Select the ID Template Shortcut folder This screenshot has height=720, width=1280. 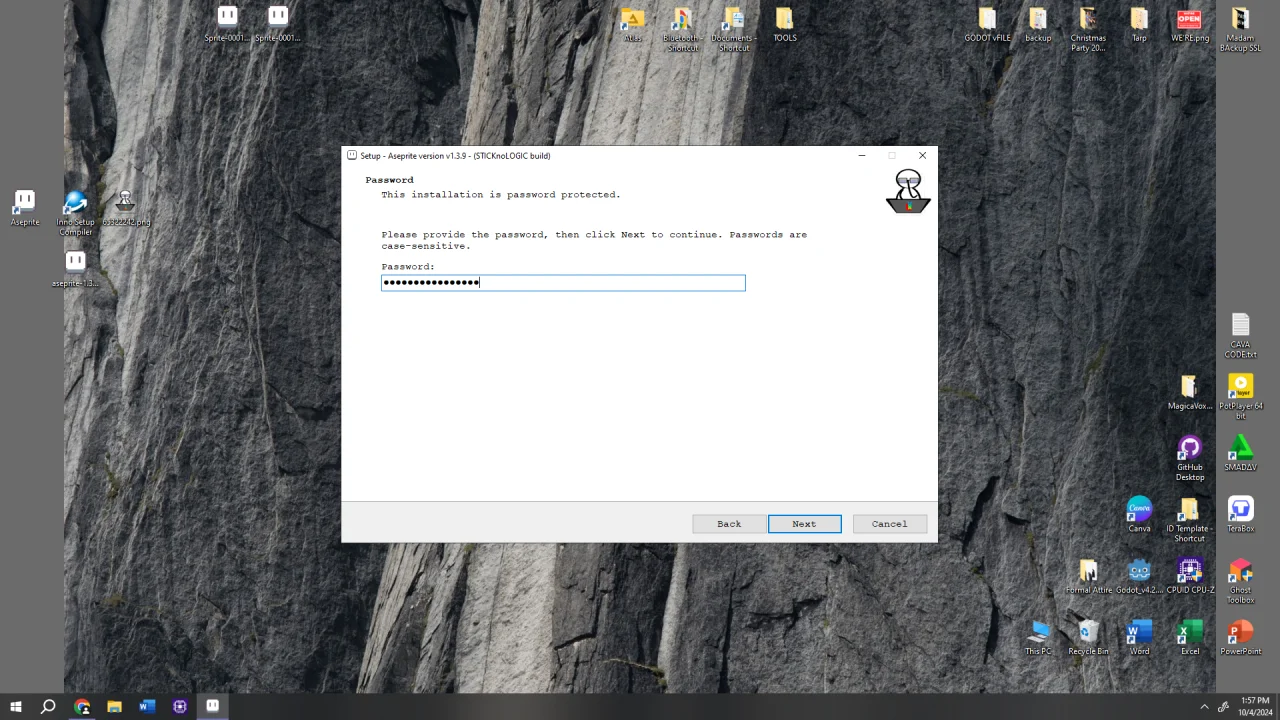point(1190,519)
